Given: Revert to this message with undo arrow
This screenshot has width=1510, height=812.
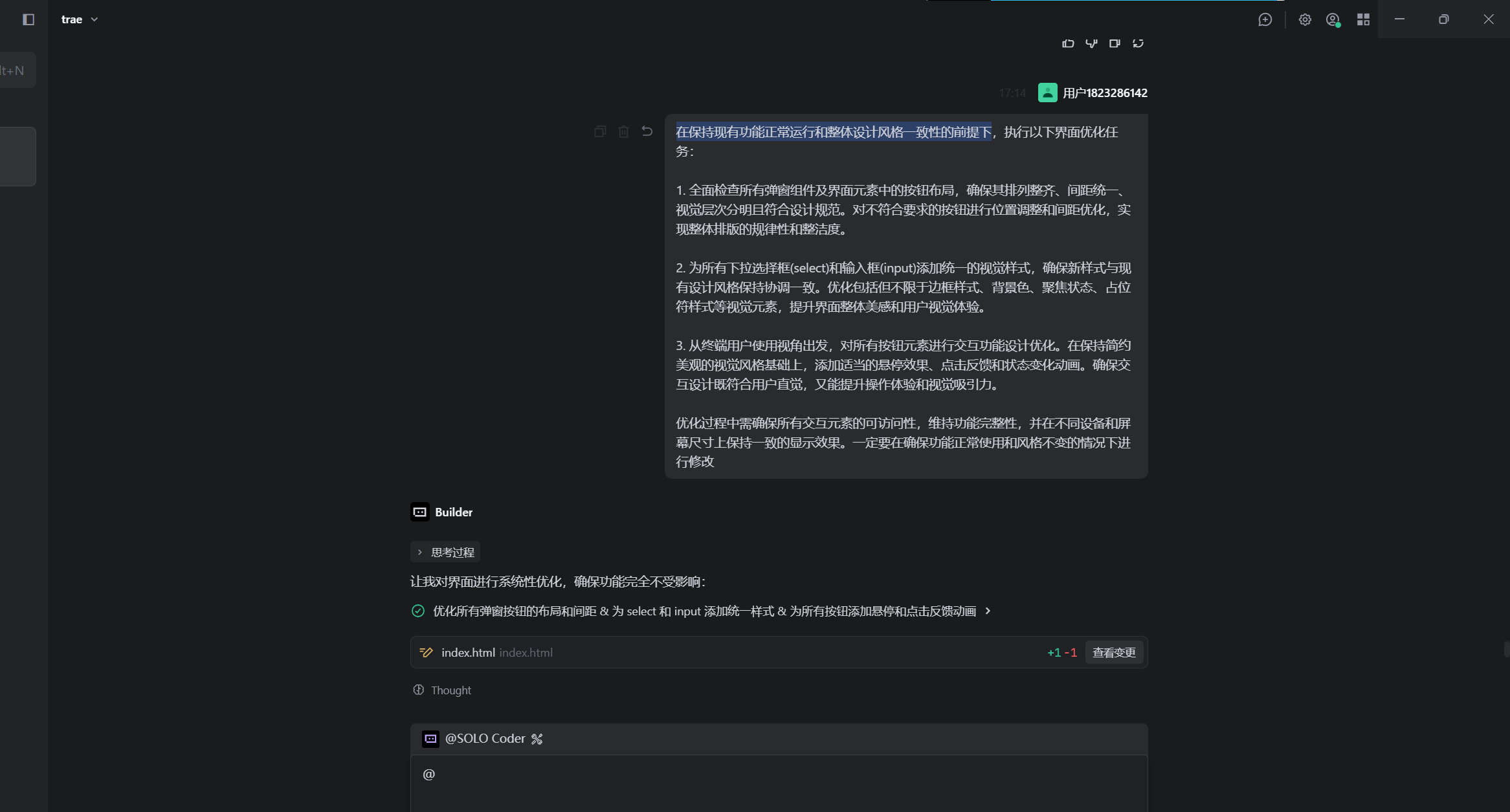Looking at the screenshot, I should (x=647, y=131).
